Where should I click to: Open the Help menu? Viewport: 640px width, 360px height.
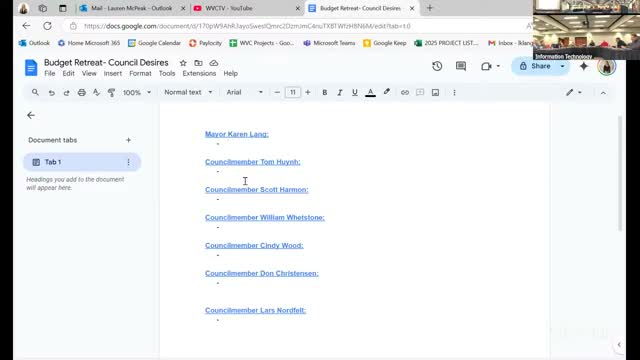click(x=231, y=73)
